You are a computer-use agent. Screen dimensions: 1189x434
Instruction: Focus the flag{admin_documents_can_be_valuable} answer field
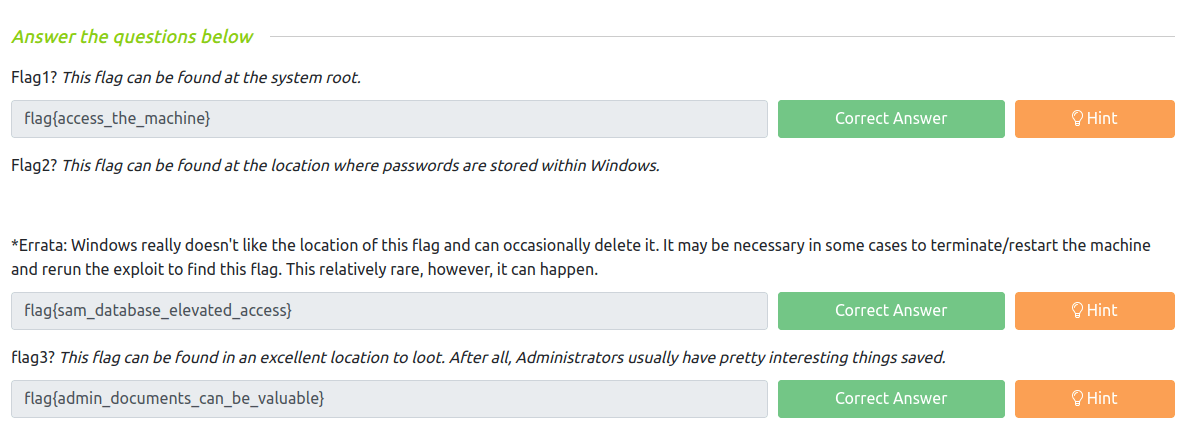[389, 399]
